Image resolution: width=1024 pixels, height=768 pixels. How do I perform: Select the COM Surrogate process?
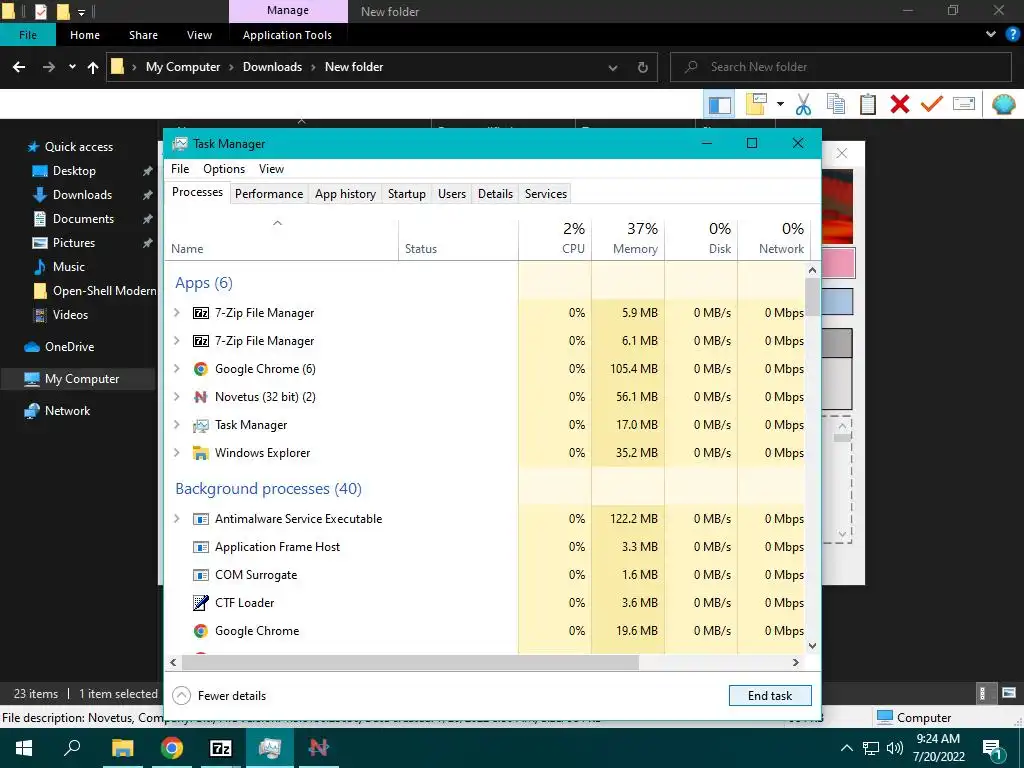click(485, 575)
